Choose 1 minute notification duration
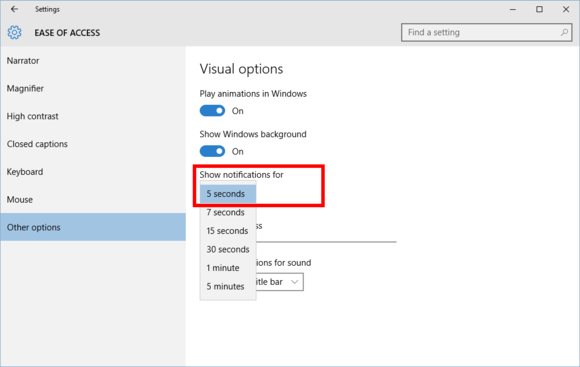The height and width of the screenshot is (367, 580). [228, 268]
